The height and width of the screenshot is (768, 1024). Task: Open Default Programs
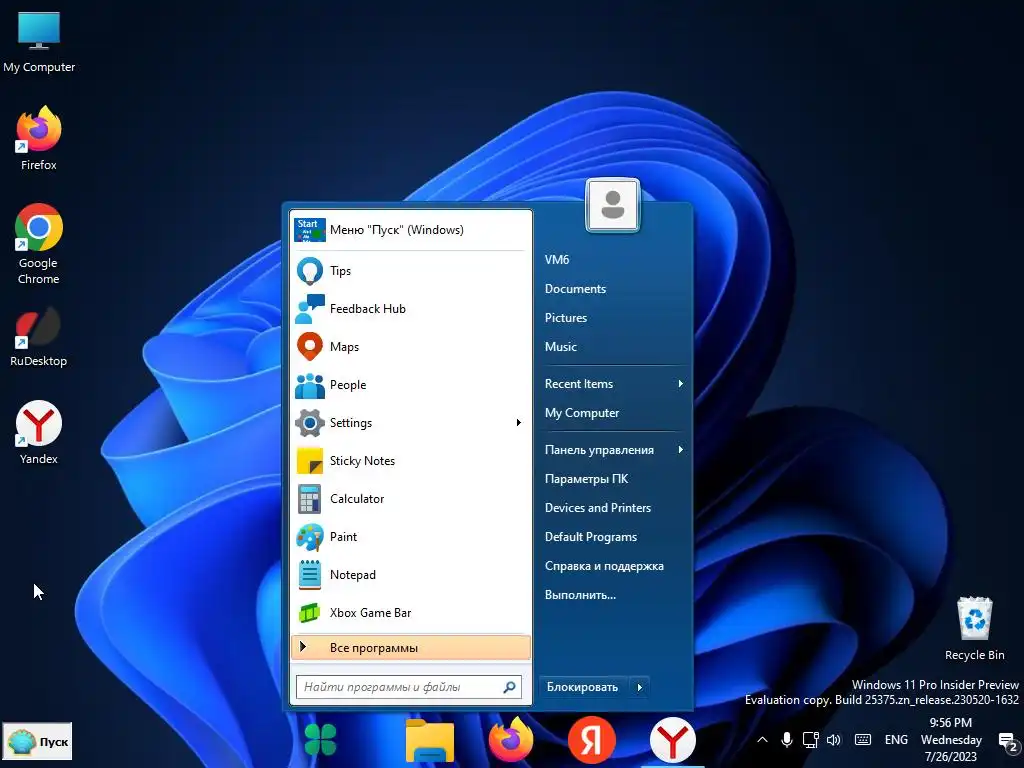590,537
